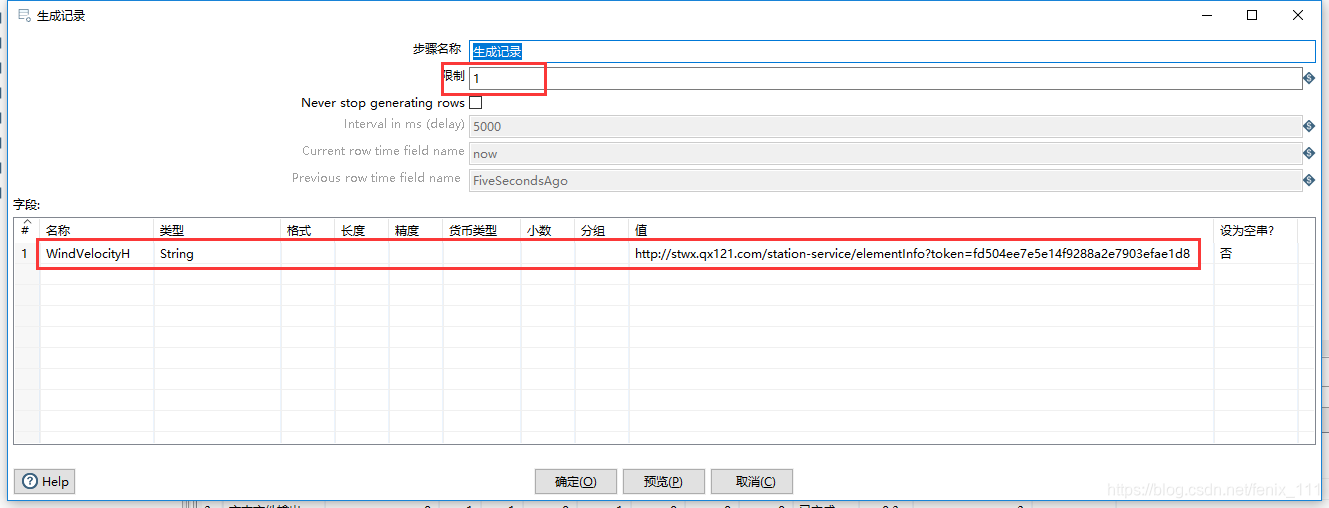Click the 生成记录 window title icon
Viewport: 1329px width, 508px height.
[x=24, y=15]
